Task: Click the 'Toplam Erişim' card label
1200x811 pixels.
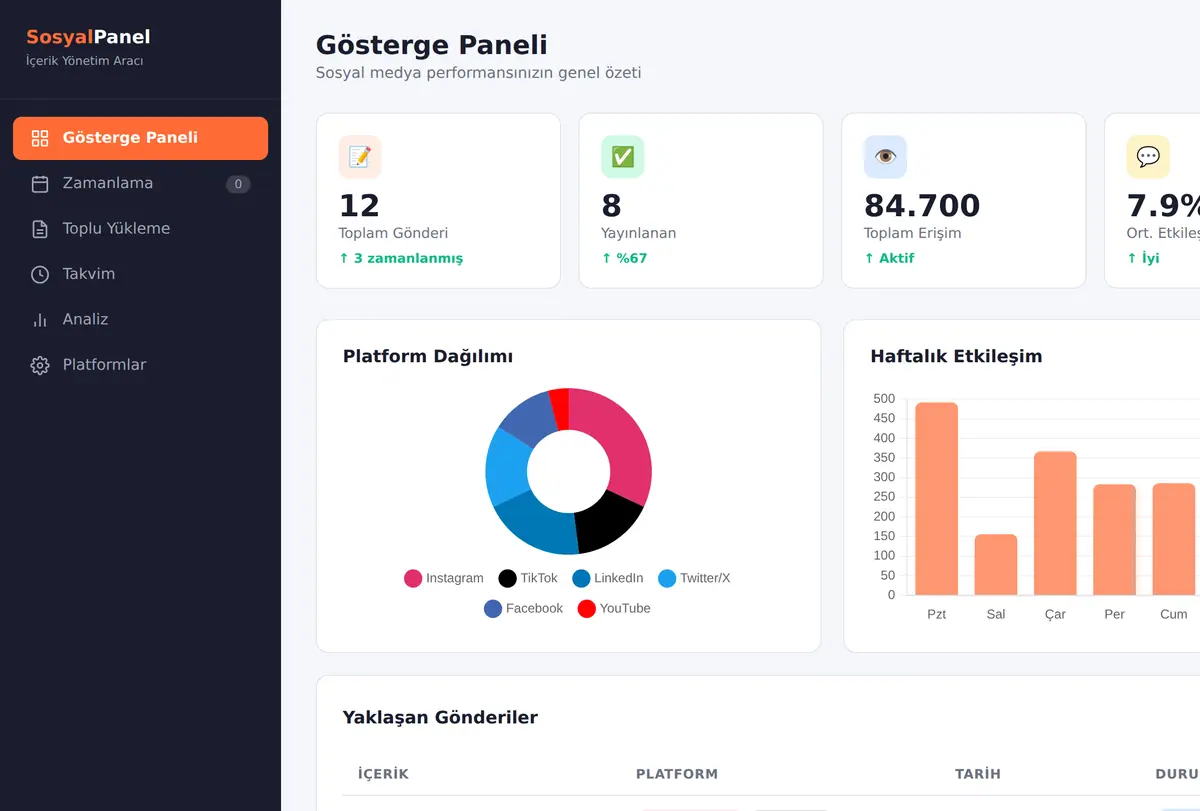Action: [x=913, y=233]
